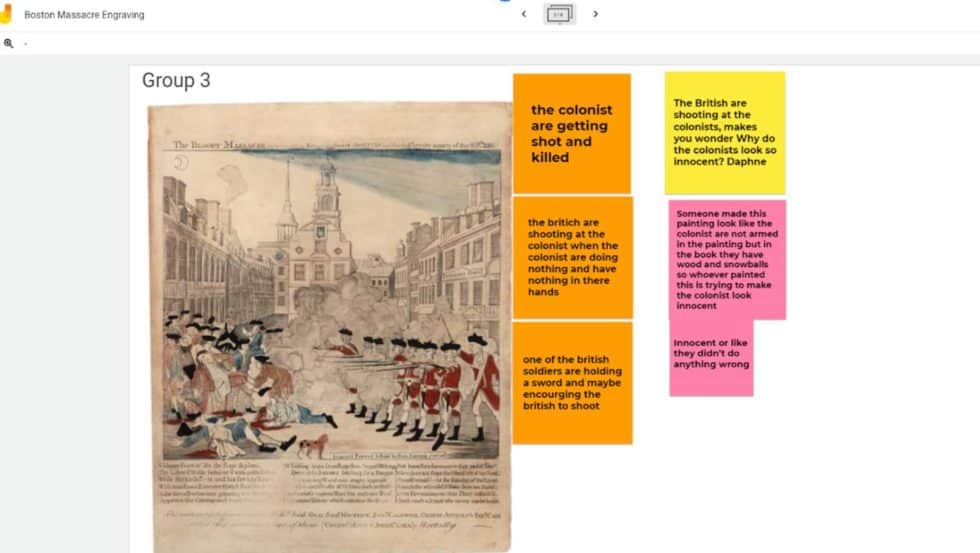Click the zoom magnifier icon
The height and width of the screenshot is (553, 980).
8,43
